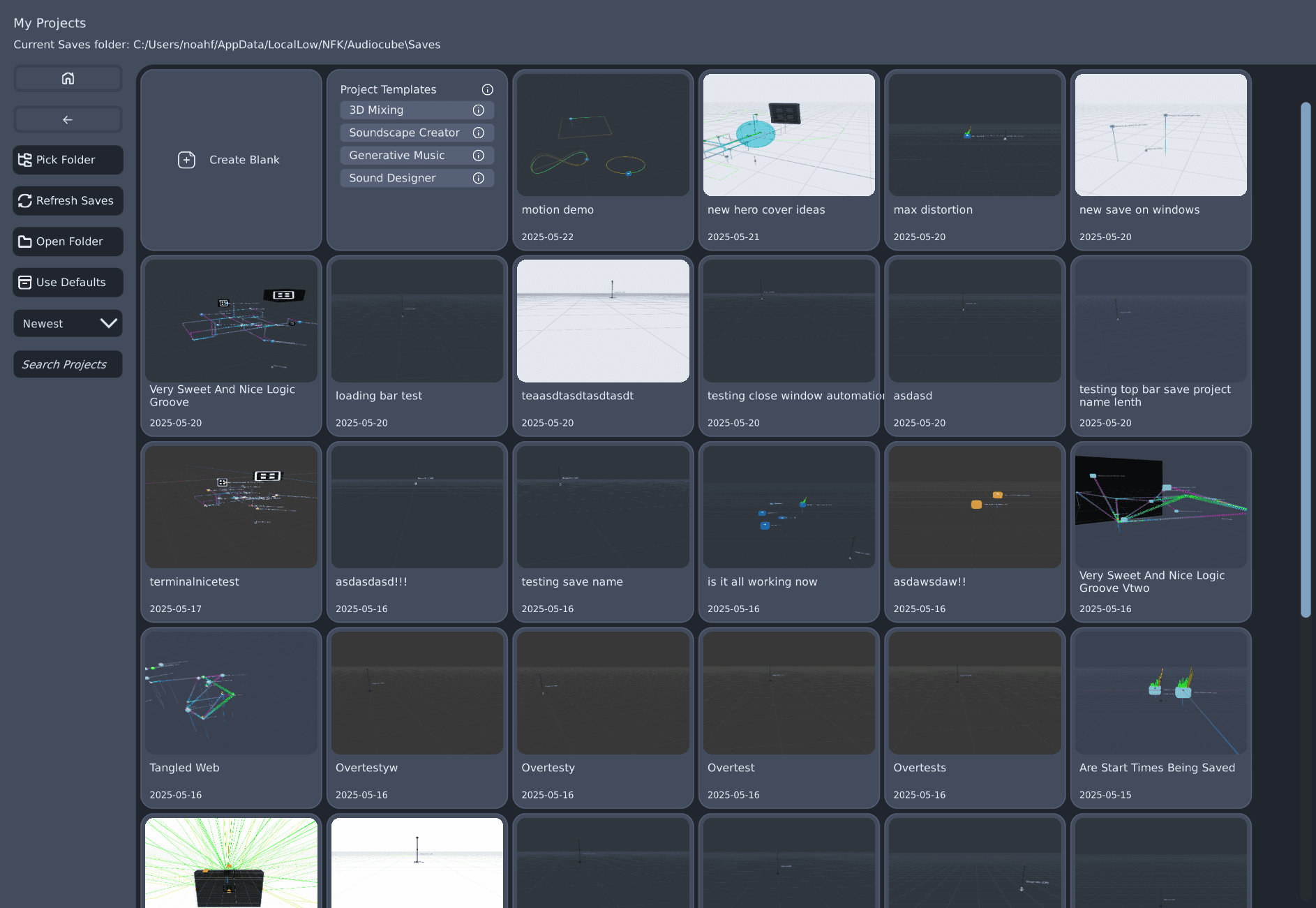Click the 'motion demo' project title
1316x908 pixels.
[x=558, y=210]
